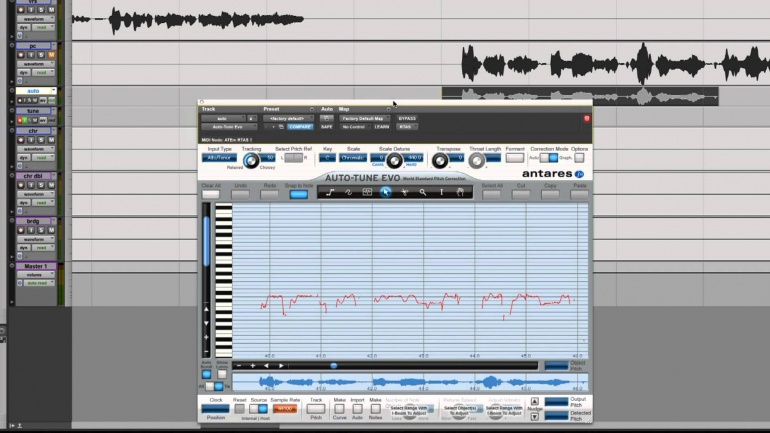This screenshot has height=433, width=770.
Task: Click the Transpose knob
Action: point(440,161)
